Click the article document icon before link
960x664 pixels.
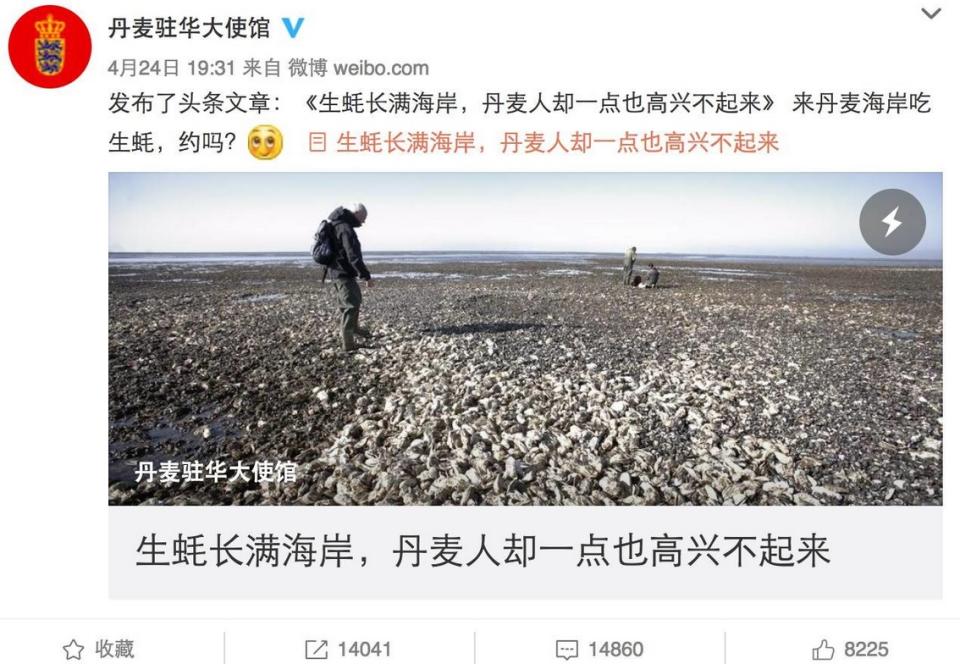(317, 142)
